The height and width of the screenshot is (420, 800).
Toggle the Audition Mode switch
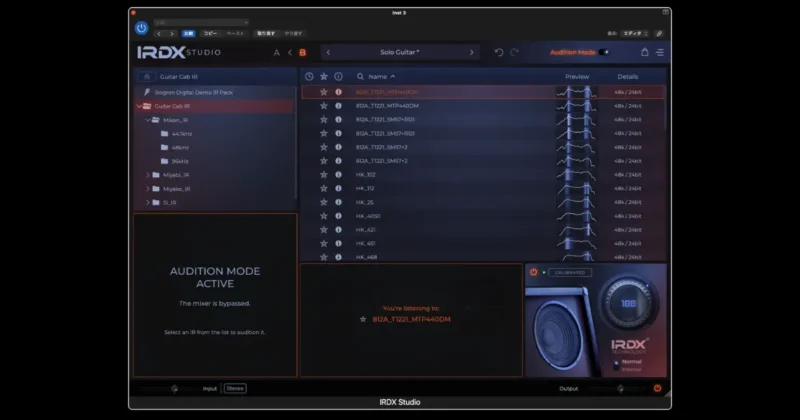604,52
